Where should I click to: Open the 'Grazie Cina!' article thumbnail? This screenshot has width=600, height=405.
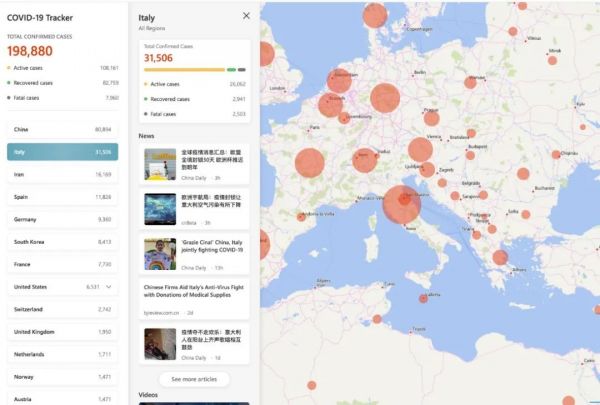coord(160,254)
